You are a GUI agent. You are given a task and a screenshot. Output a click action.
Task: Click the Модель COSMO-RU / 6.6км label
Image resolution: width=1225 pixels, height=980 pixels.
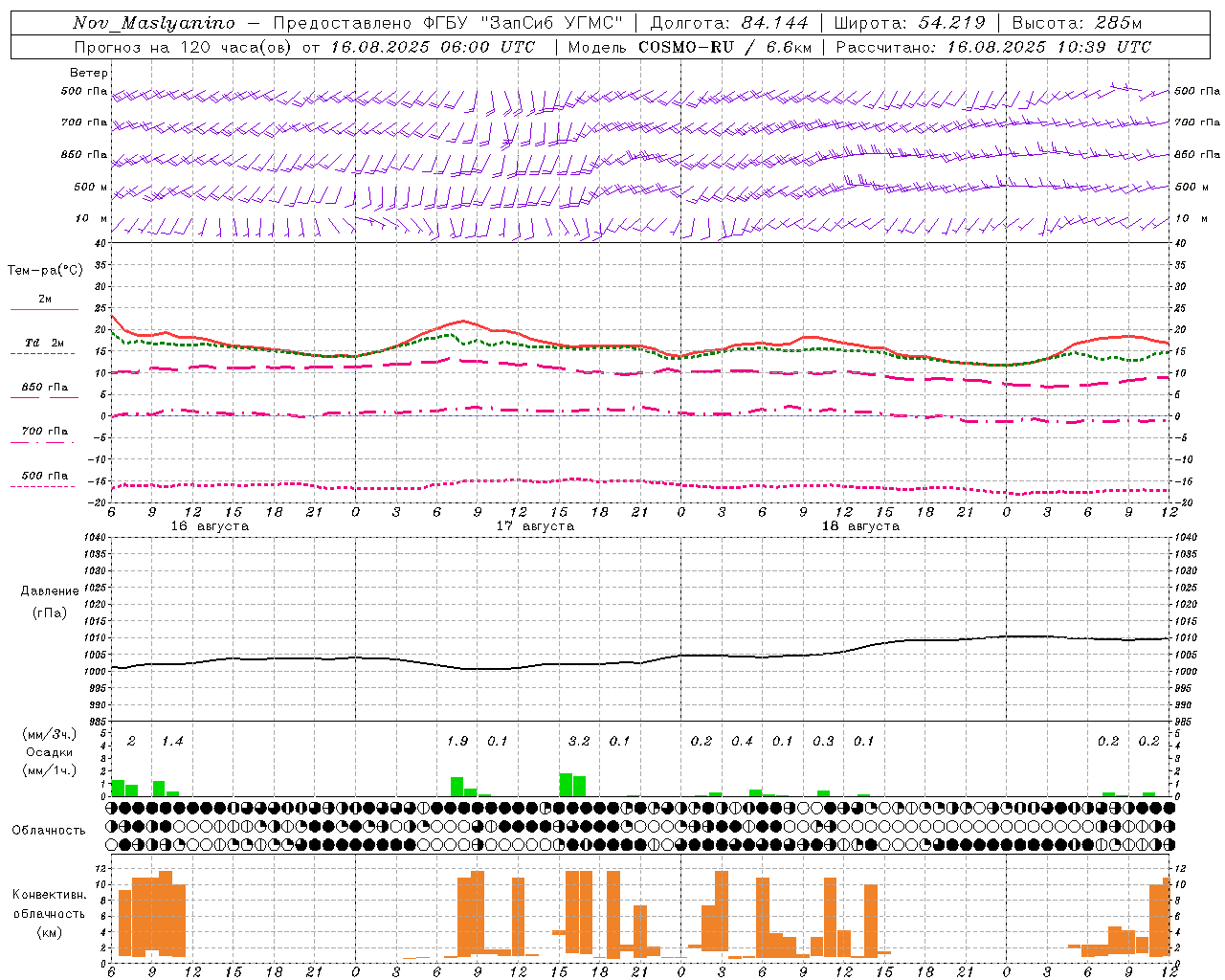click(x=689, y=47)
